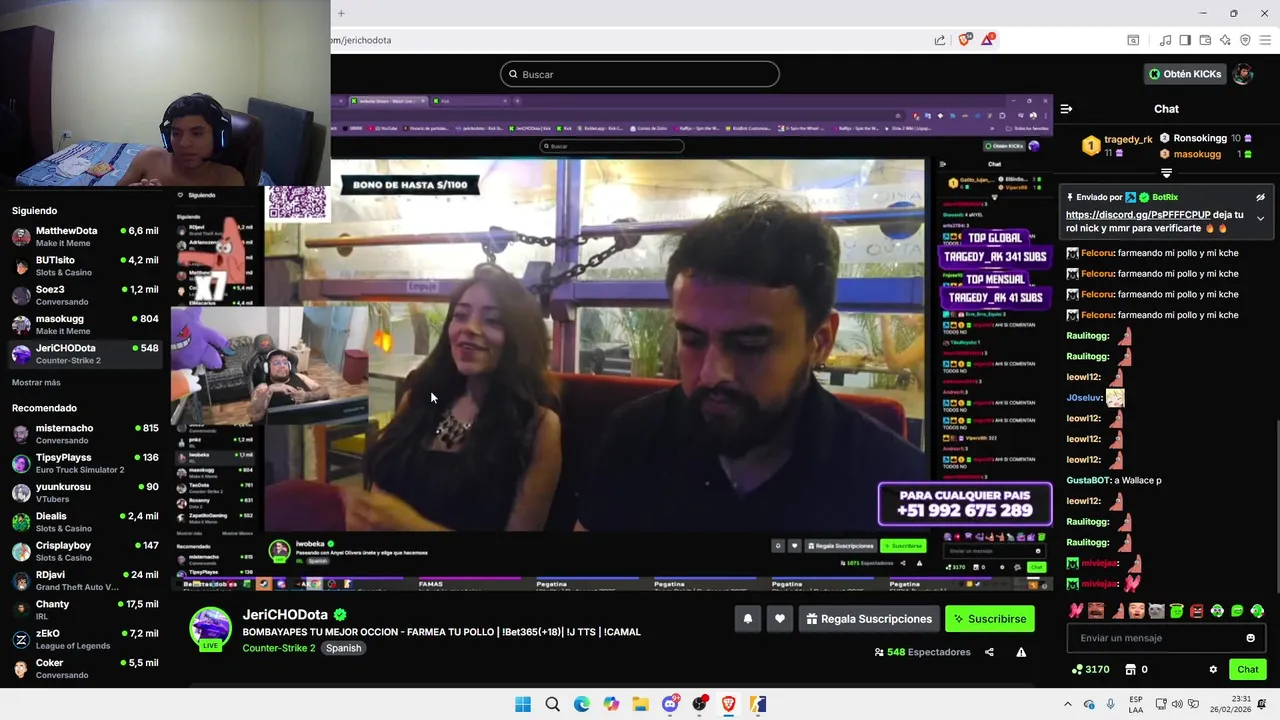This screenshot has height=720, width=1280.
Task: Click the share stream icon
Action: tap(989, 652)
